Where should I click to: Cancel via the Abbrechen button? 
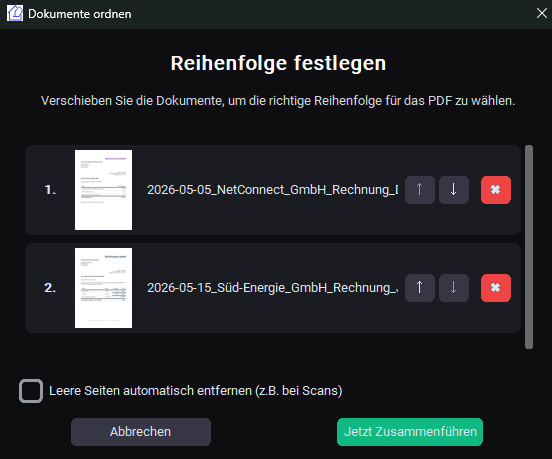141,432
